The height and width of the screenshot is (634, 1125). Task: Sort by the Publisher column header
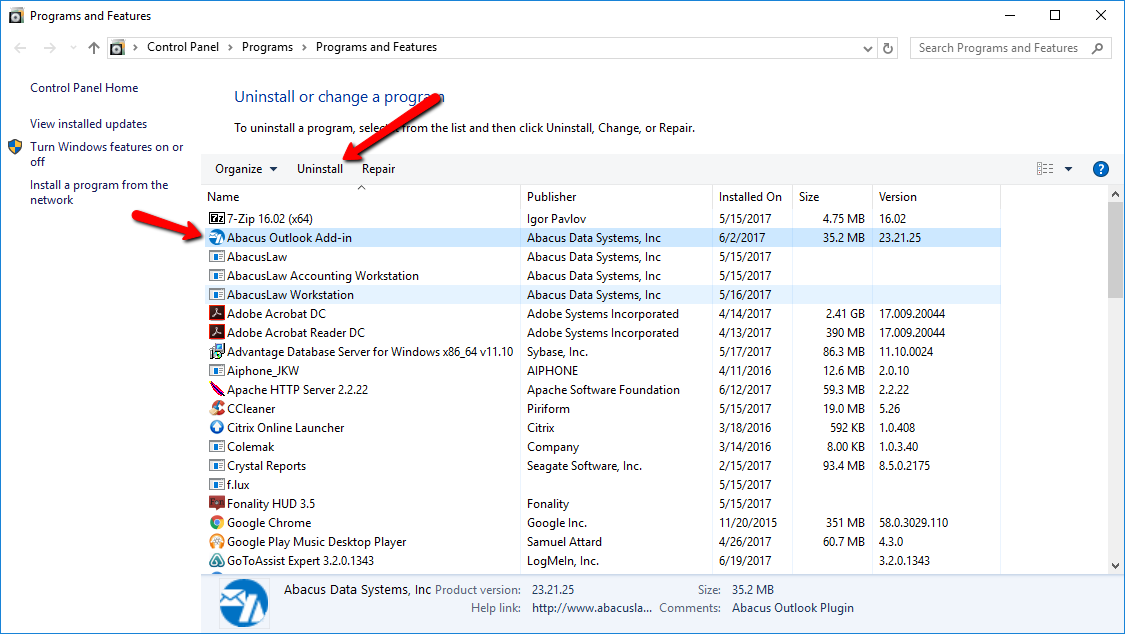coord(616,197)
